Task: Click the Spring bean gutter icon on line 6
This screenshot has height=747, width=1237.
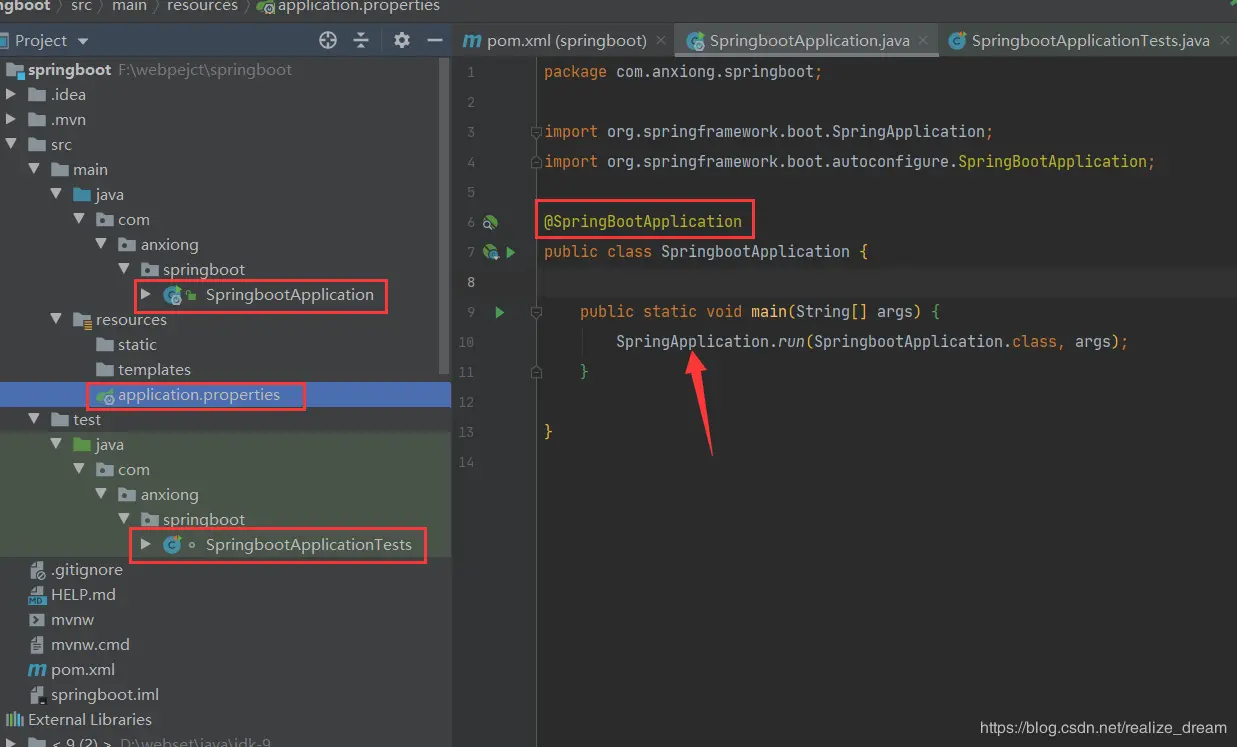Action: 490,222
